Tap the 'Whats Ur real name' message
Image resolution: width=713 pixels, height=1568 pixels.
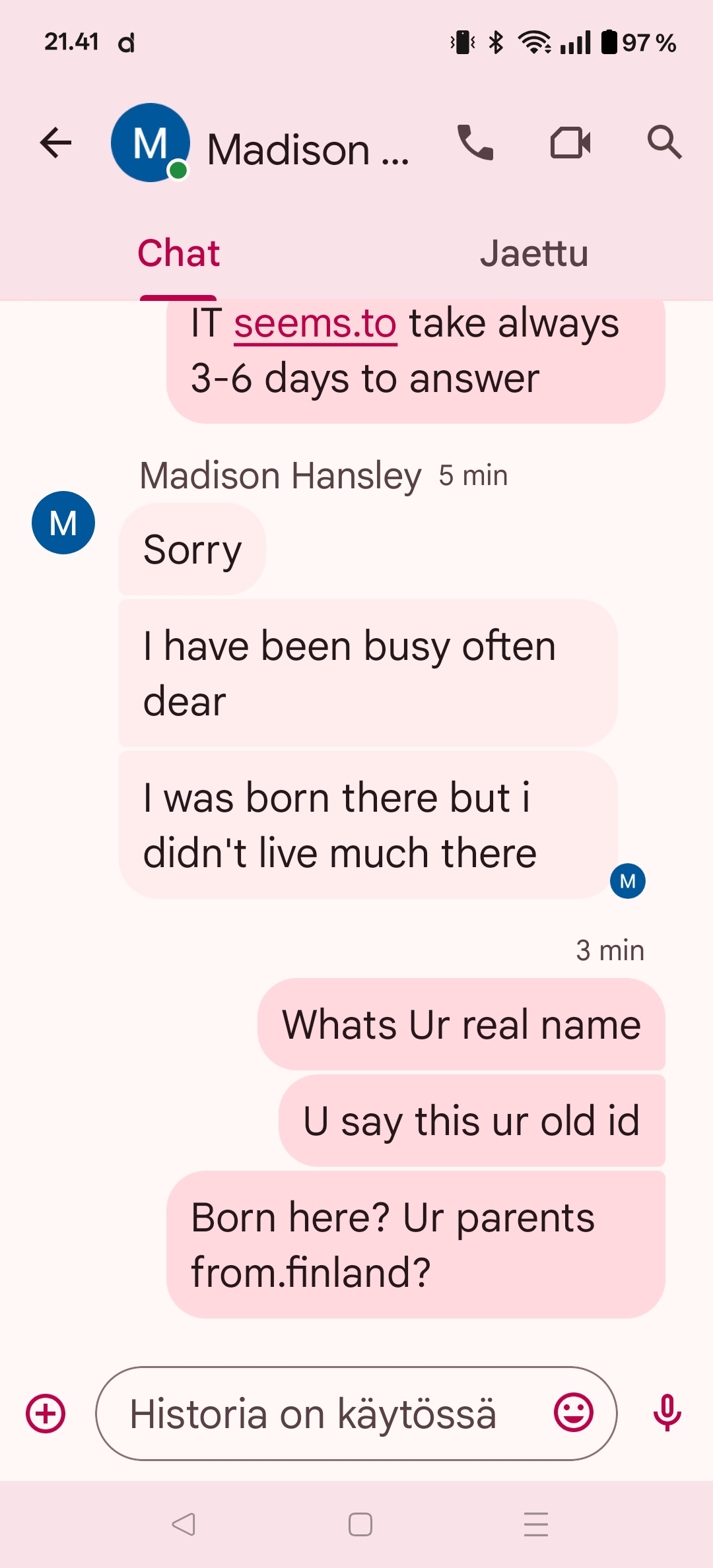[461, 1024]
